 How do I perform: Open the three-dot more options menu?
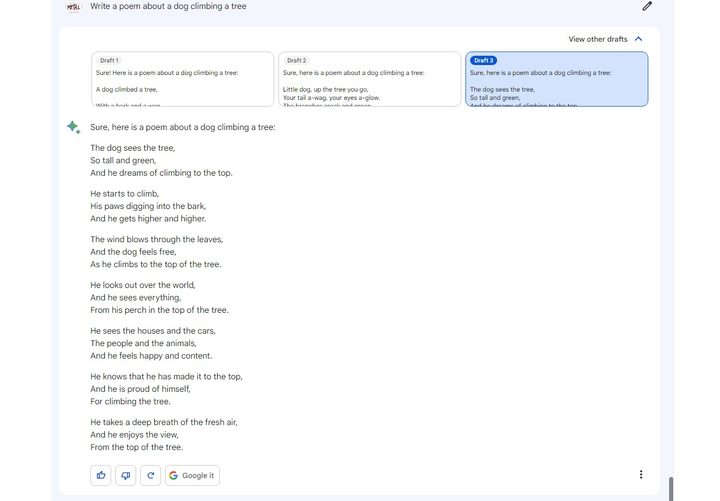641,474
